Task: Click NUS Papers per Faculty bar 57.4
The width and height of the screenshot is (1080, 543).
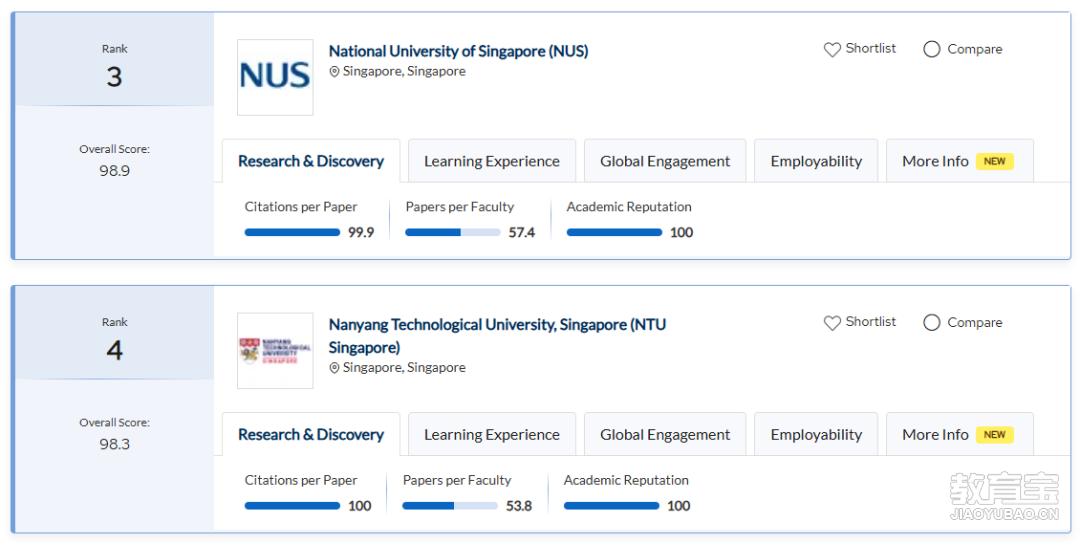Action: coord(453,233)
